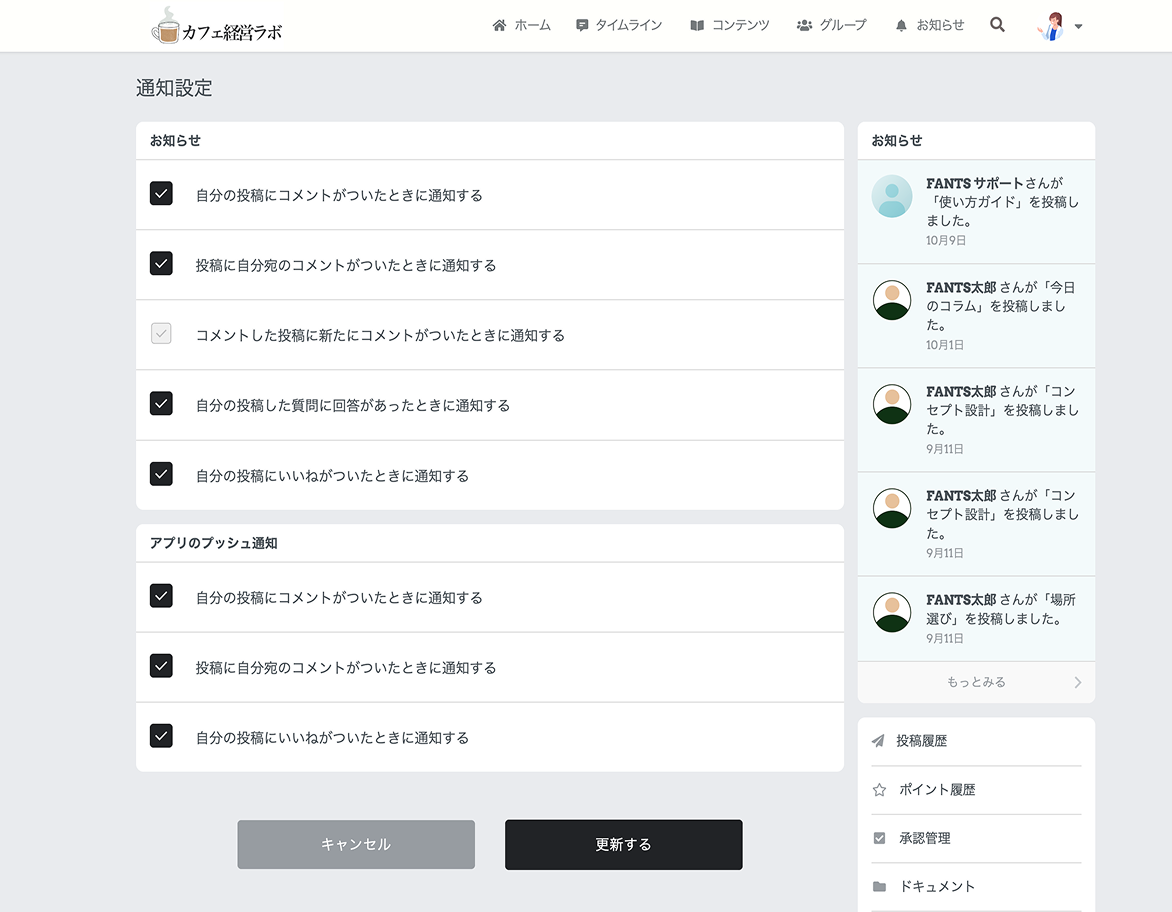Open コンテンツ from the navigation
Image resolution: width=1172 pixels, height=912 pixels.
730,25
